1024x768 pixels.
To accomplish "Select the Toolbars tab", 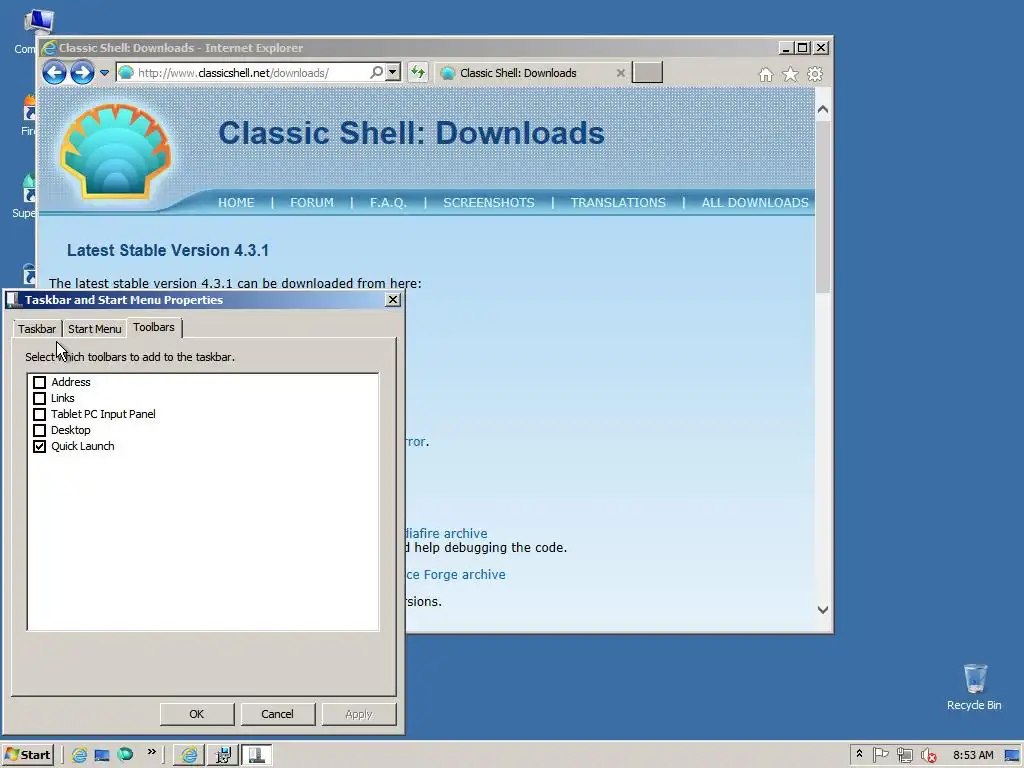I will point(154,327).
